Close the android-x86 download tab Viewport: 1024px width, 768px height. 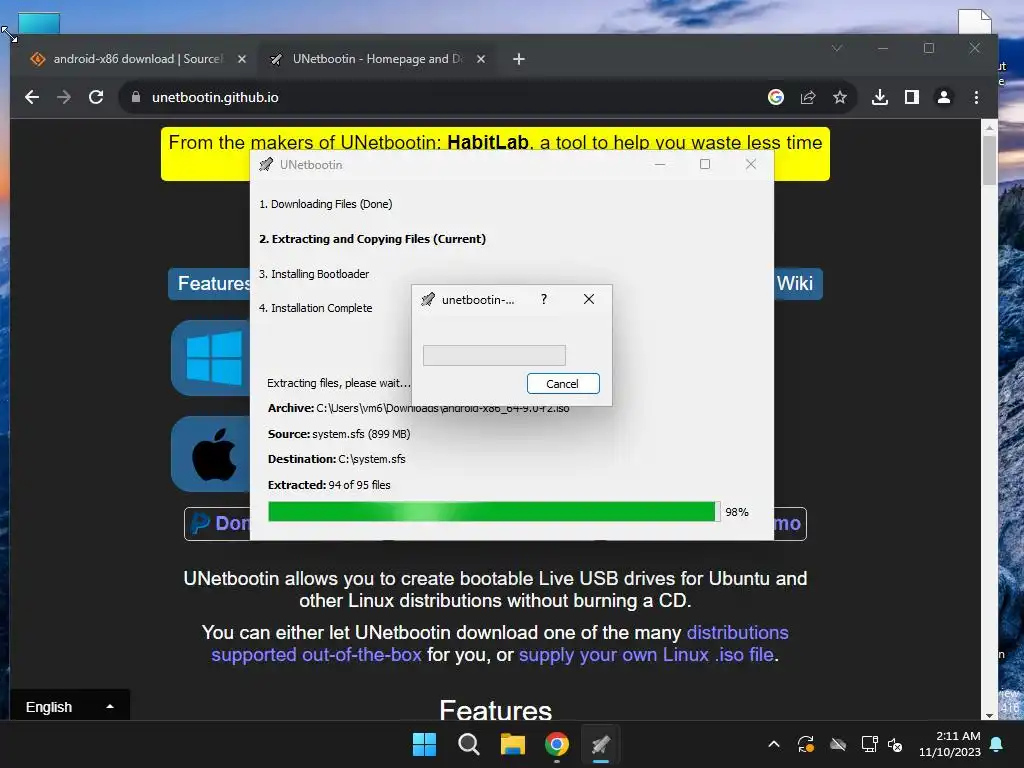tap(242, 59)
